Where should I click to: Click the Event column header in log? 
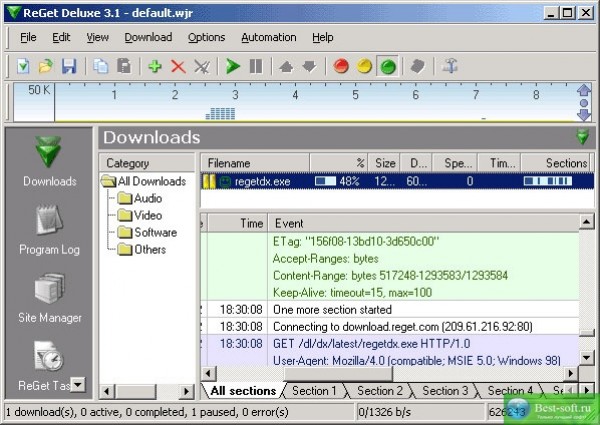423,223
